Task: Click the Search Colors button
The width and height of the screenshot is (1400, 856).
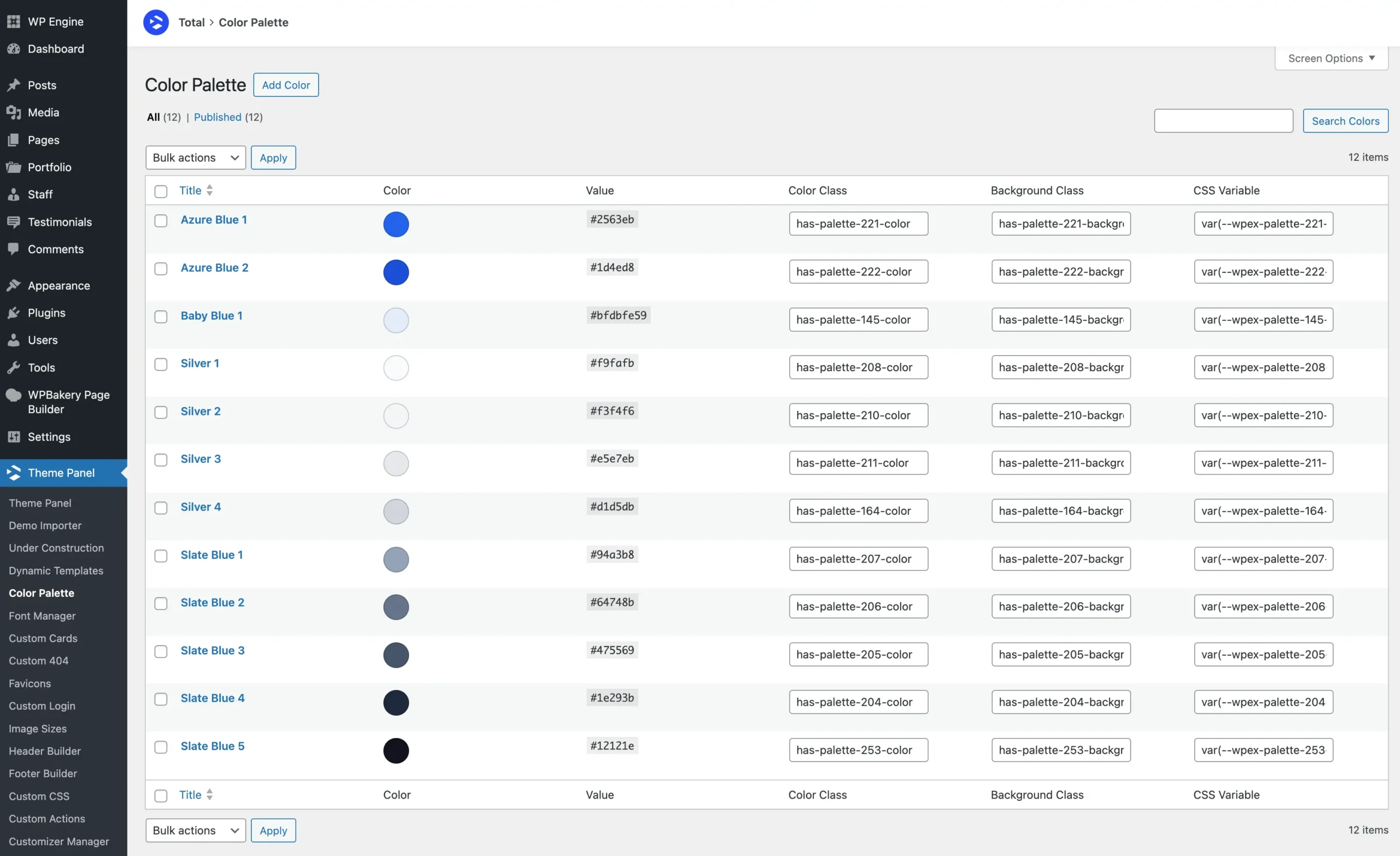Action: pos(1345,120)
